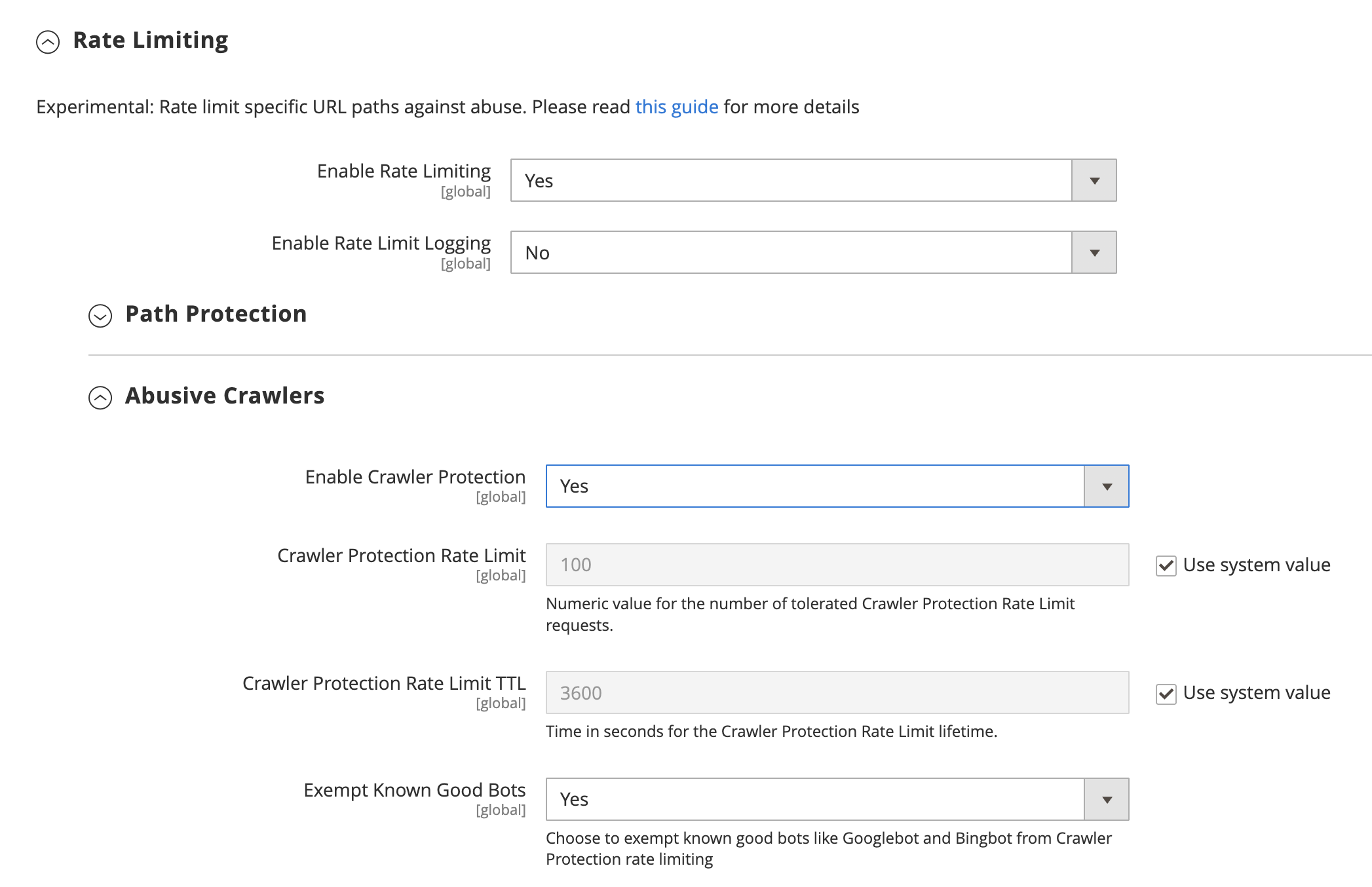The image size is (1372, 887).
Task: Click the Path Protection section heading
Action: [216, 314]
